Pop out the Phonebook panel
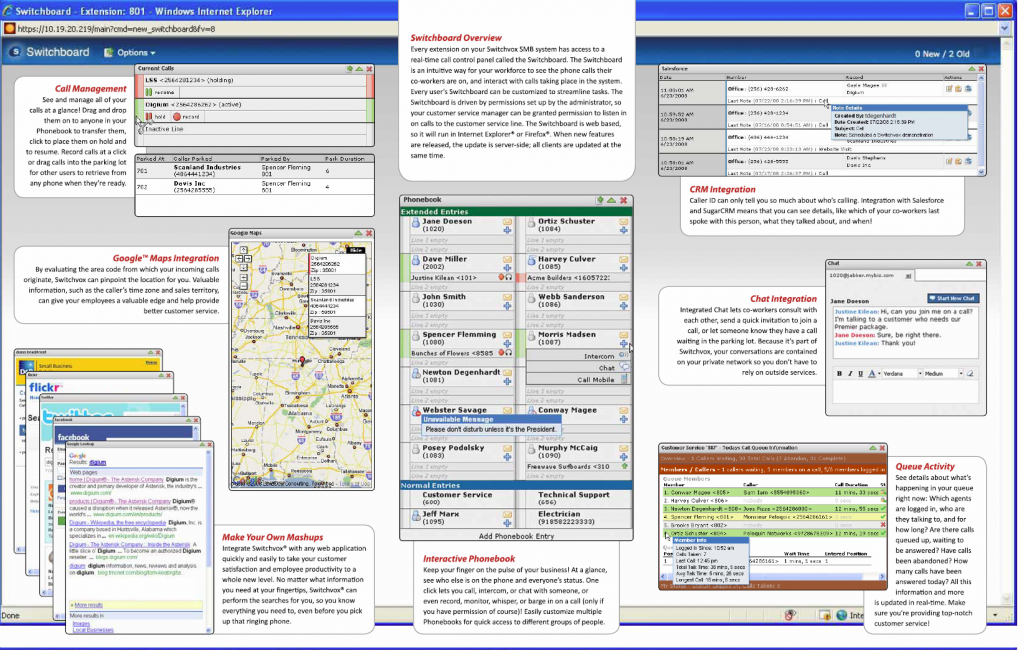Image resolution: width=1024 pixels, height=650 pixels. pyautogui.click(x=600, y=200)
